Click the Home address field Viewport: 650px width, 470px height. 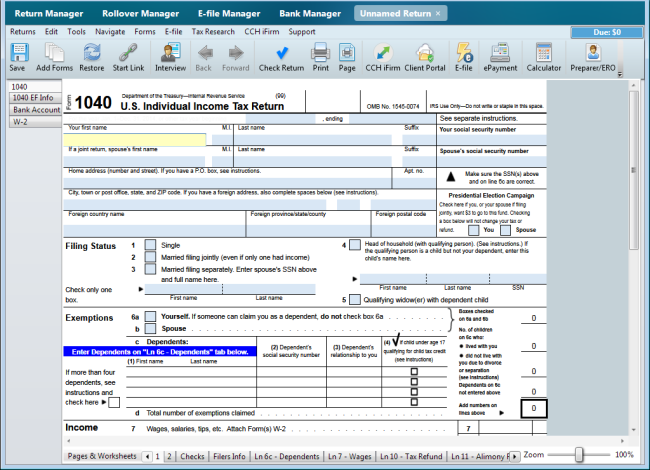click(227, 183)
